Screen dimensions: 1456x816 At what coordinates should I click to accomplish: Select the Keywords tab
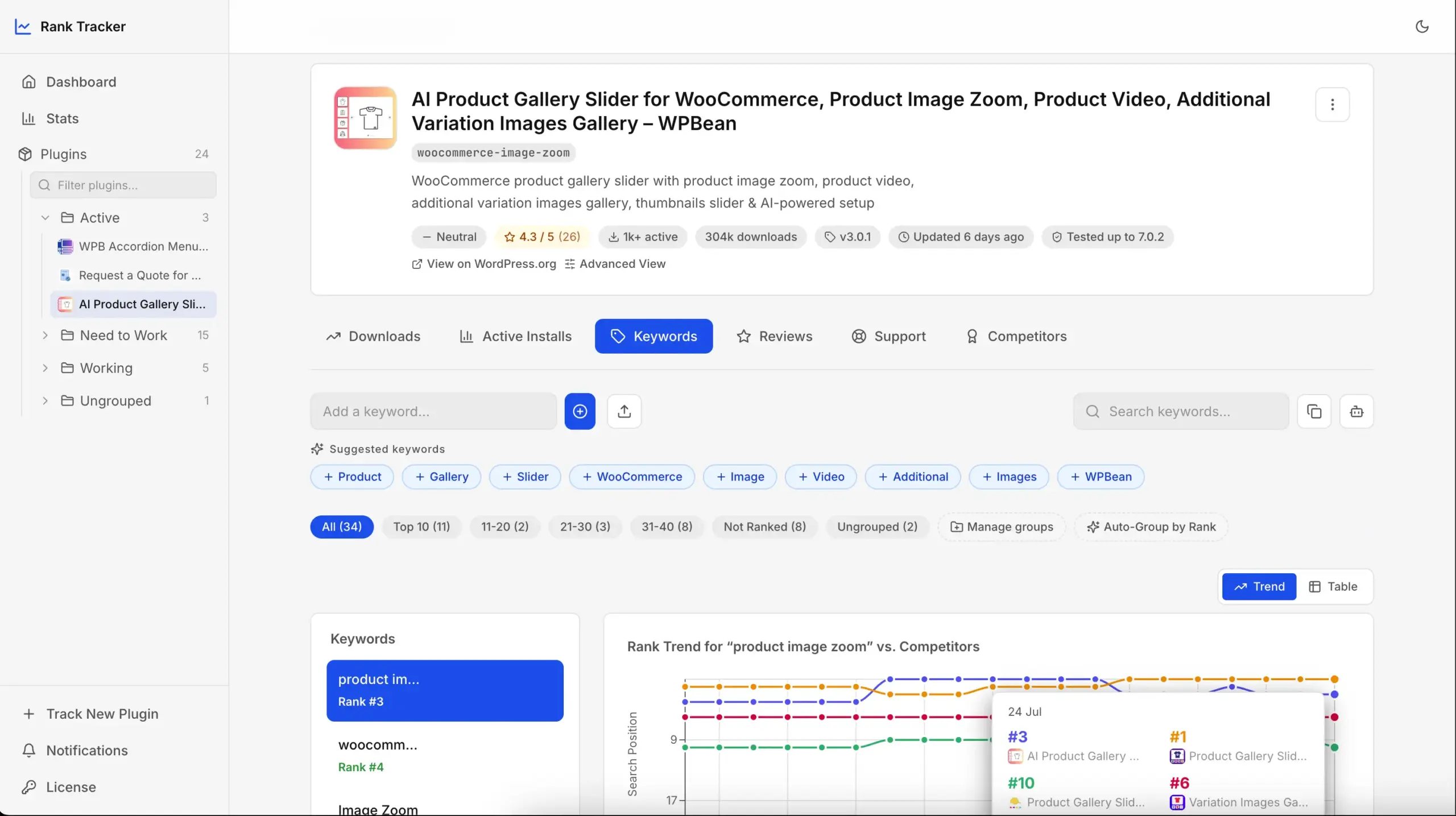[653, 337]
